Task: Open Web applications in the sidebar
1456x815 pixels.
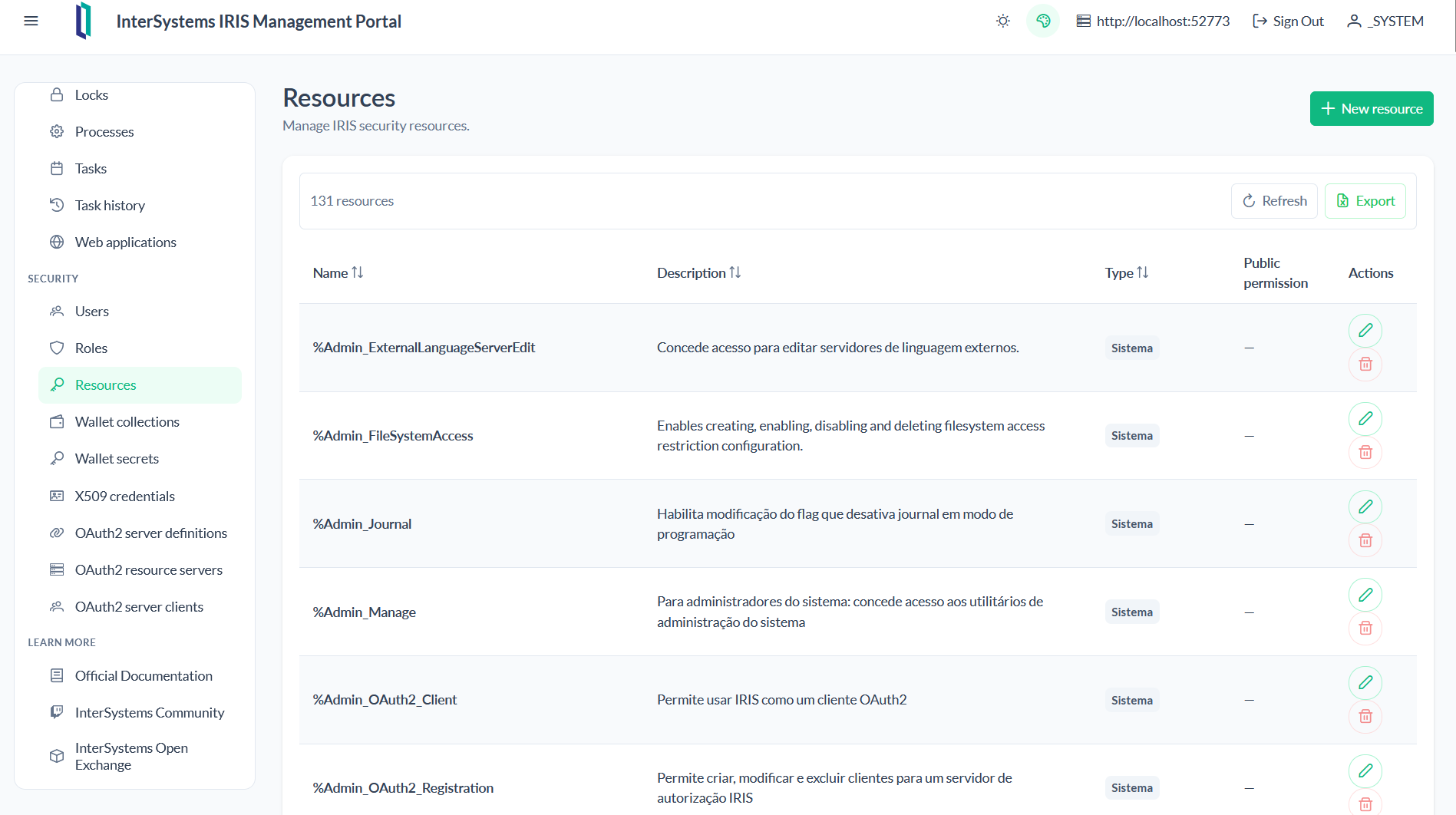Action: tap(140, 243)
